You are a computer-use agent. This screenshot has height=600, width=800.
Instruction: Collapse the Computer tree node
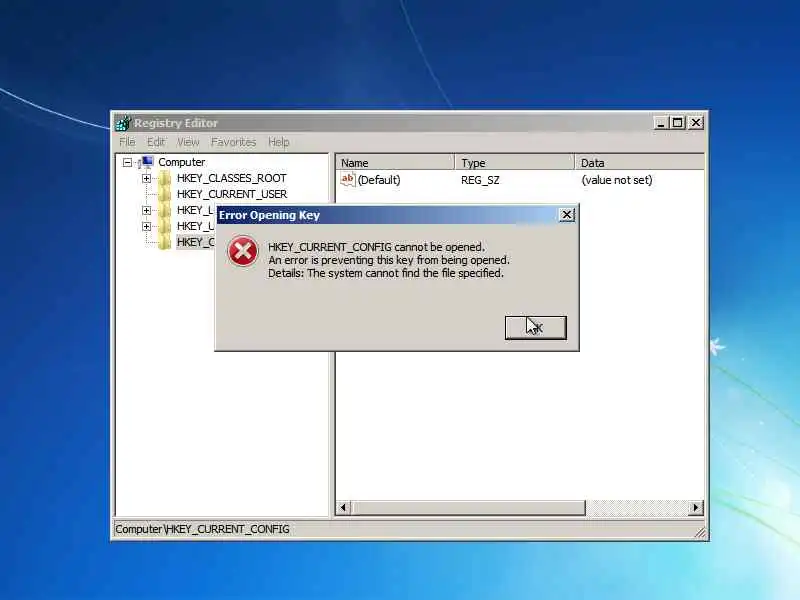point(127,162)
